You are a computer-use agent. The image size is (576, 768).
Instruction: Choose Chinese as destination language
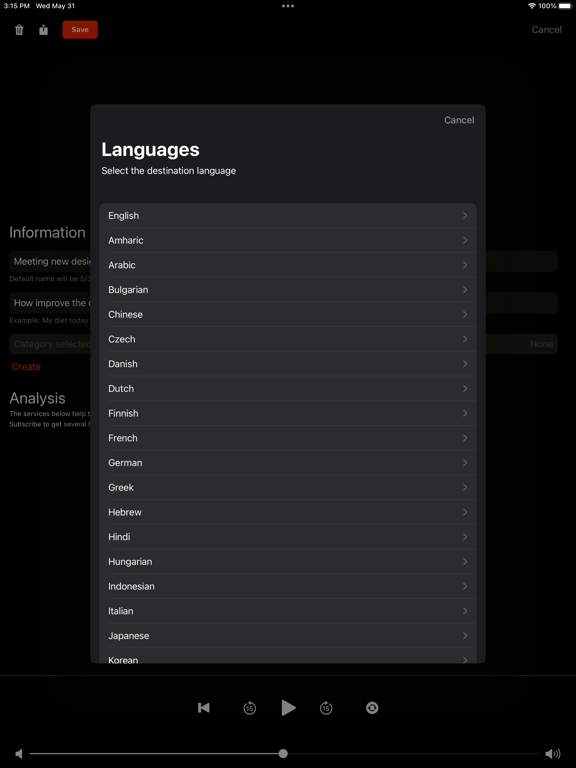288,314
